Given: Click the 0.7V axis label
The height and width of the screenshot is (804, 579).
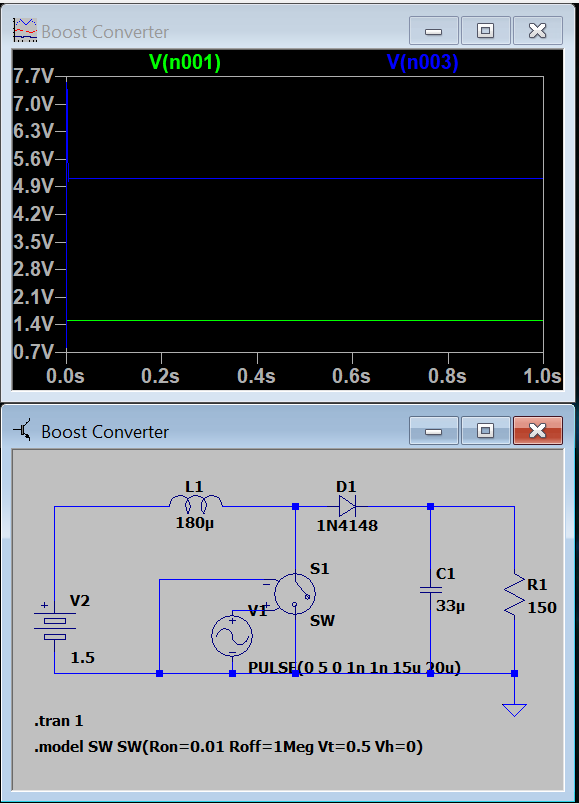Looking at the screenshot, I should (x=33, y=352).
